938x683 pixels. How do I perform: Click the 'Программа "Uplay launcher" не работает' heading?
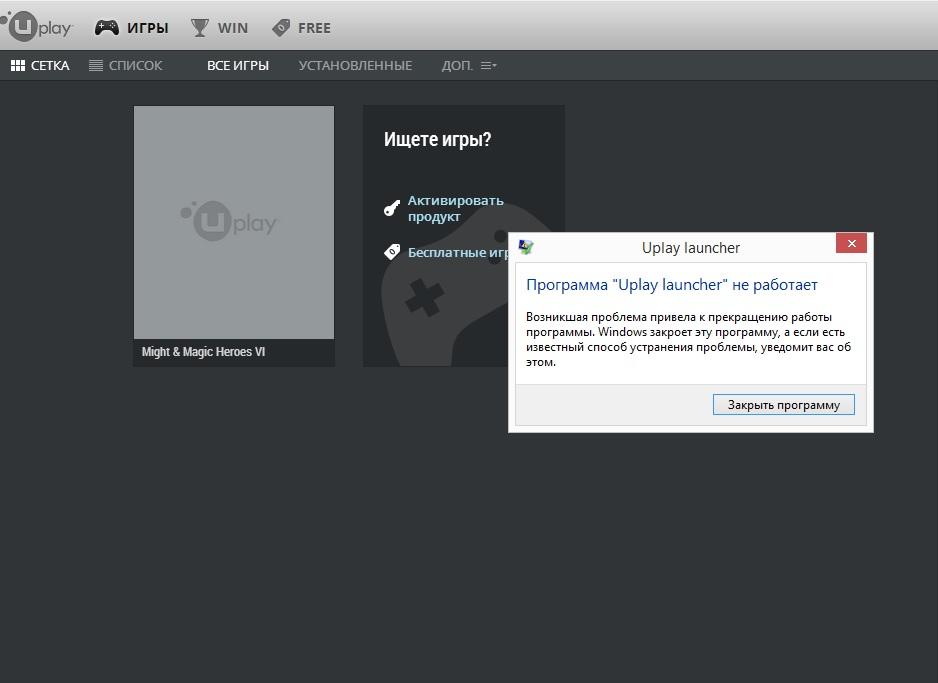672,285
